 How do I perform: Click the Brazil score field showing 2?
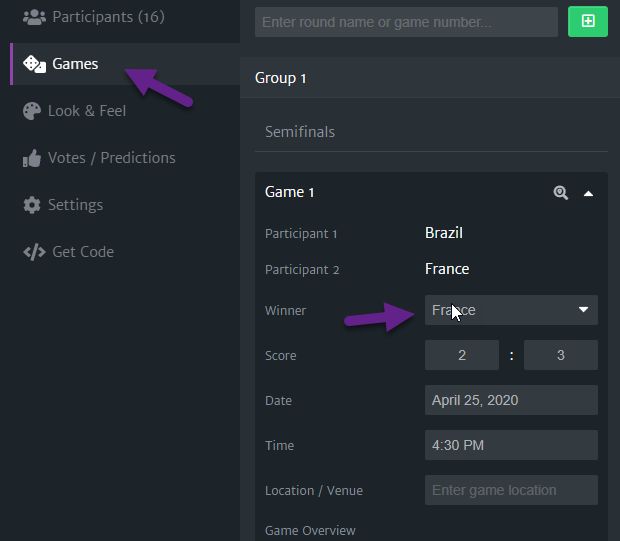click(461, 355)
